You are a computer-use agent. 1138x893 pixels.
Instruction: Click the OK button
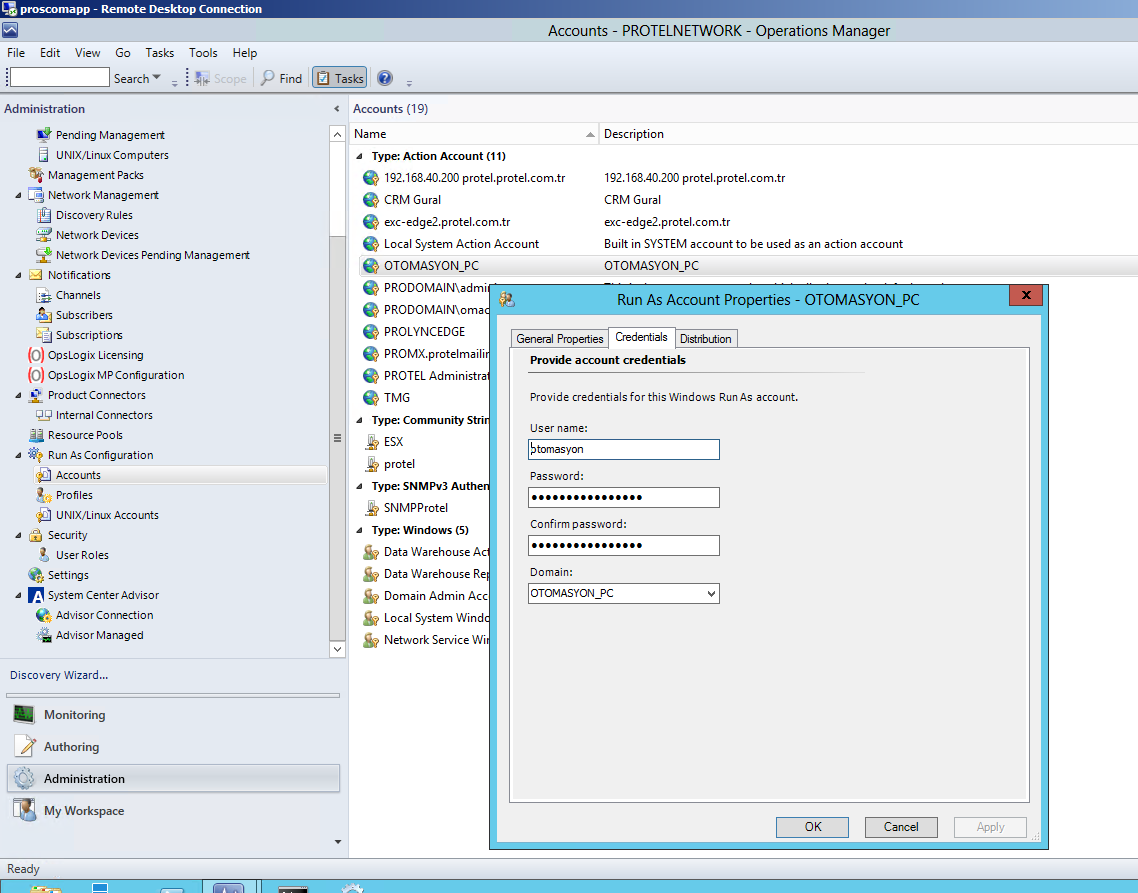(812, 827)
